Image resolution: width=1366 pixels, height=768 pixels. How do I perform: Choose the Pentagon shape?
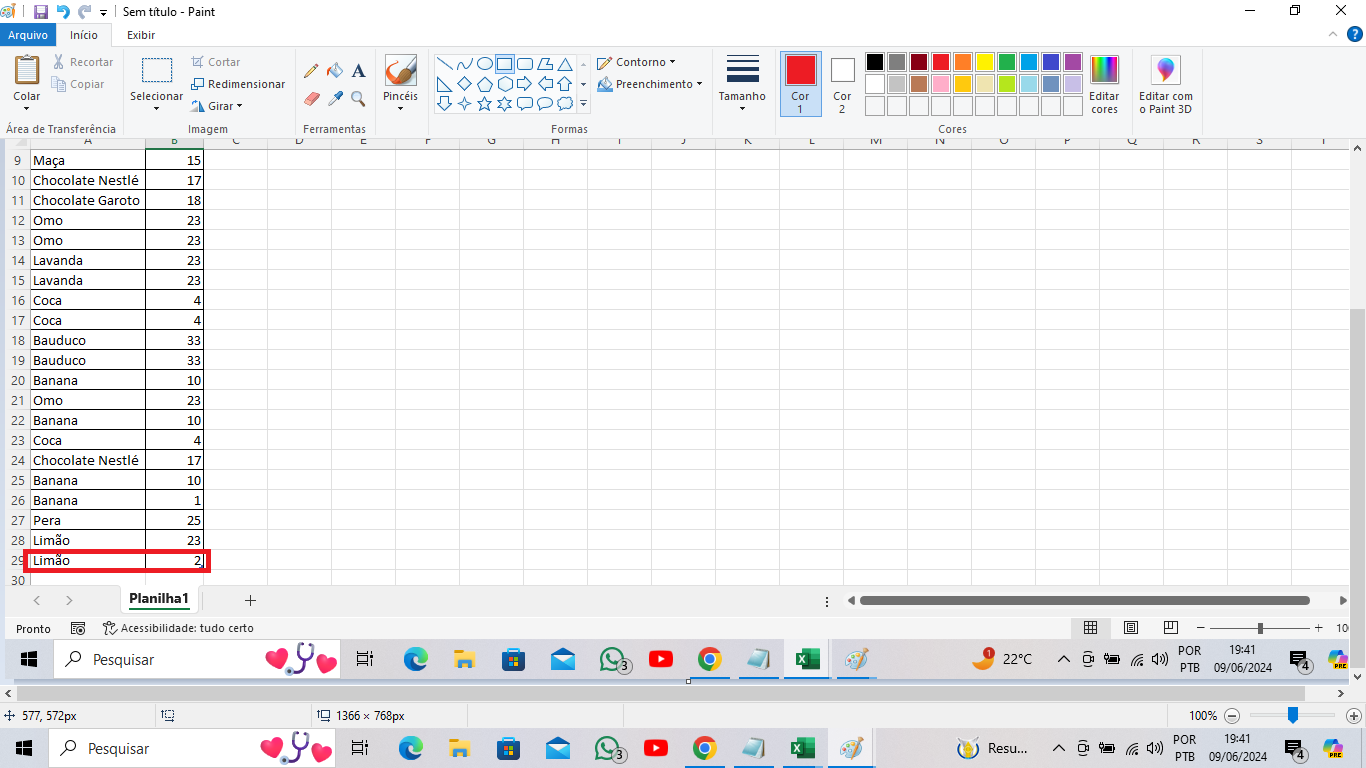click(x=485, y=83)
